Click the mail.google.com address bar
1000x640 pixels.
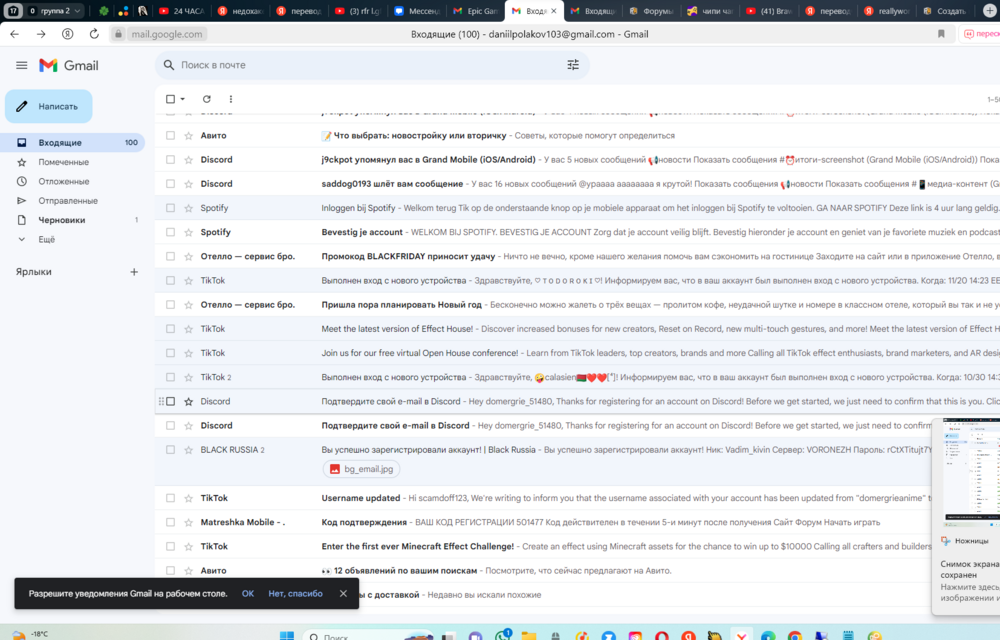point(166,34)
